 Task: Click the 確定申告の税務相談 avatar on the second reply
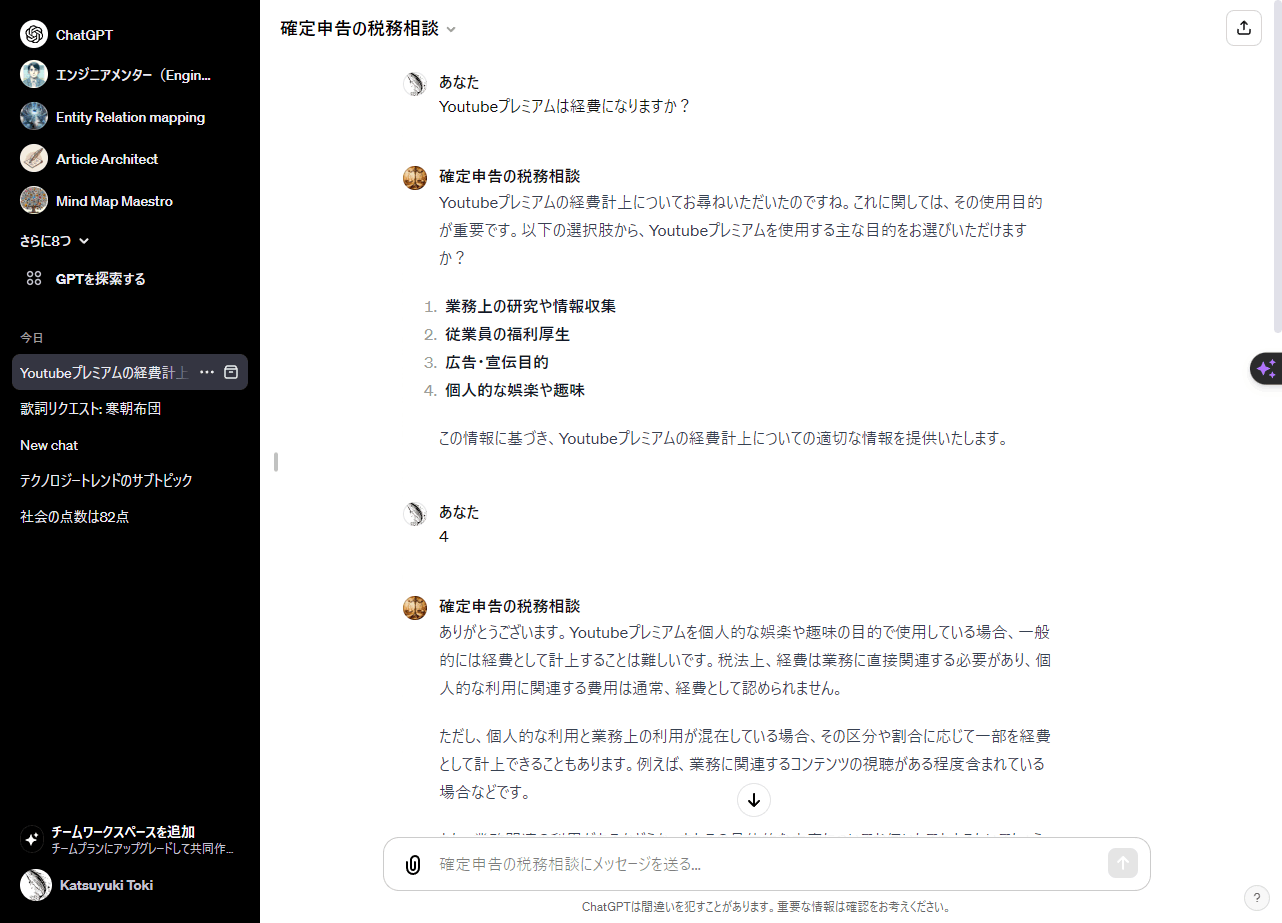(x=415, y=608)
